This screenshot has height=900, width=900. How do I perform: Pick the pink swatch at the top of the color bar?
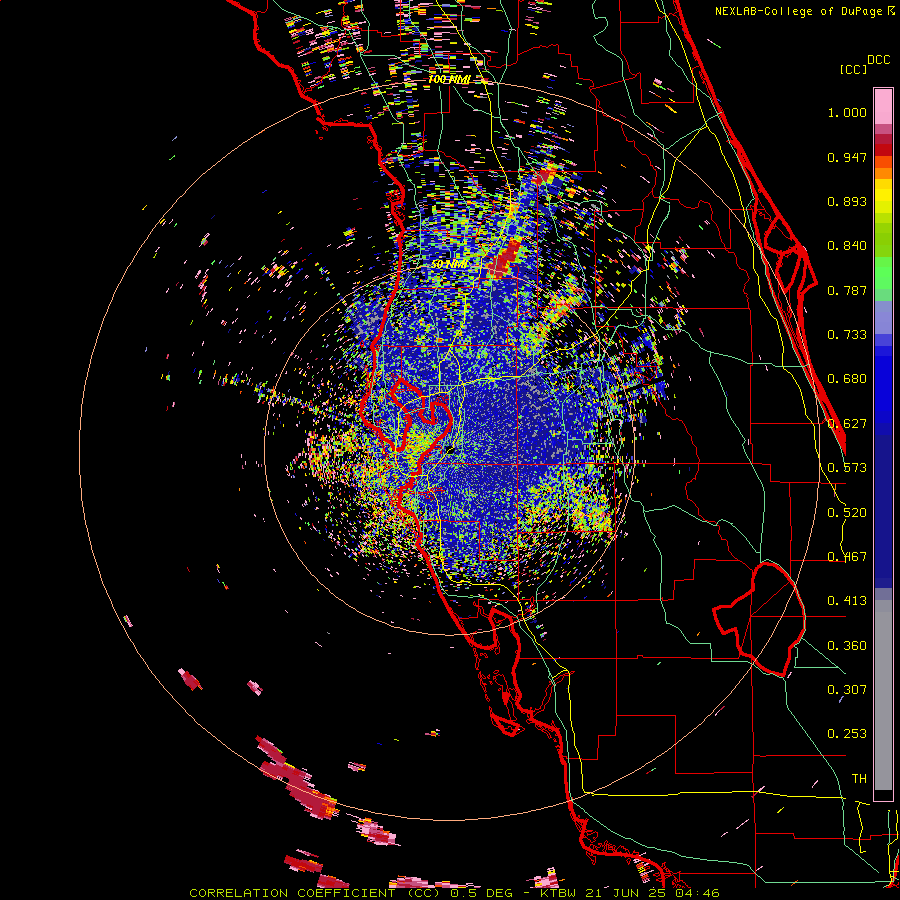pyautogui.click(x=883, y=106)
